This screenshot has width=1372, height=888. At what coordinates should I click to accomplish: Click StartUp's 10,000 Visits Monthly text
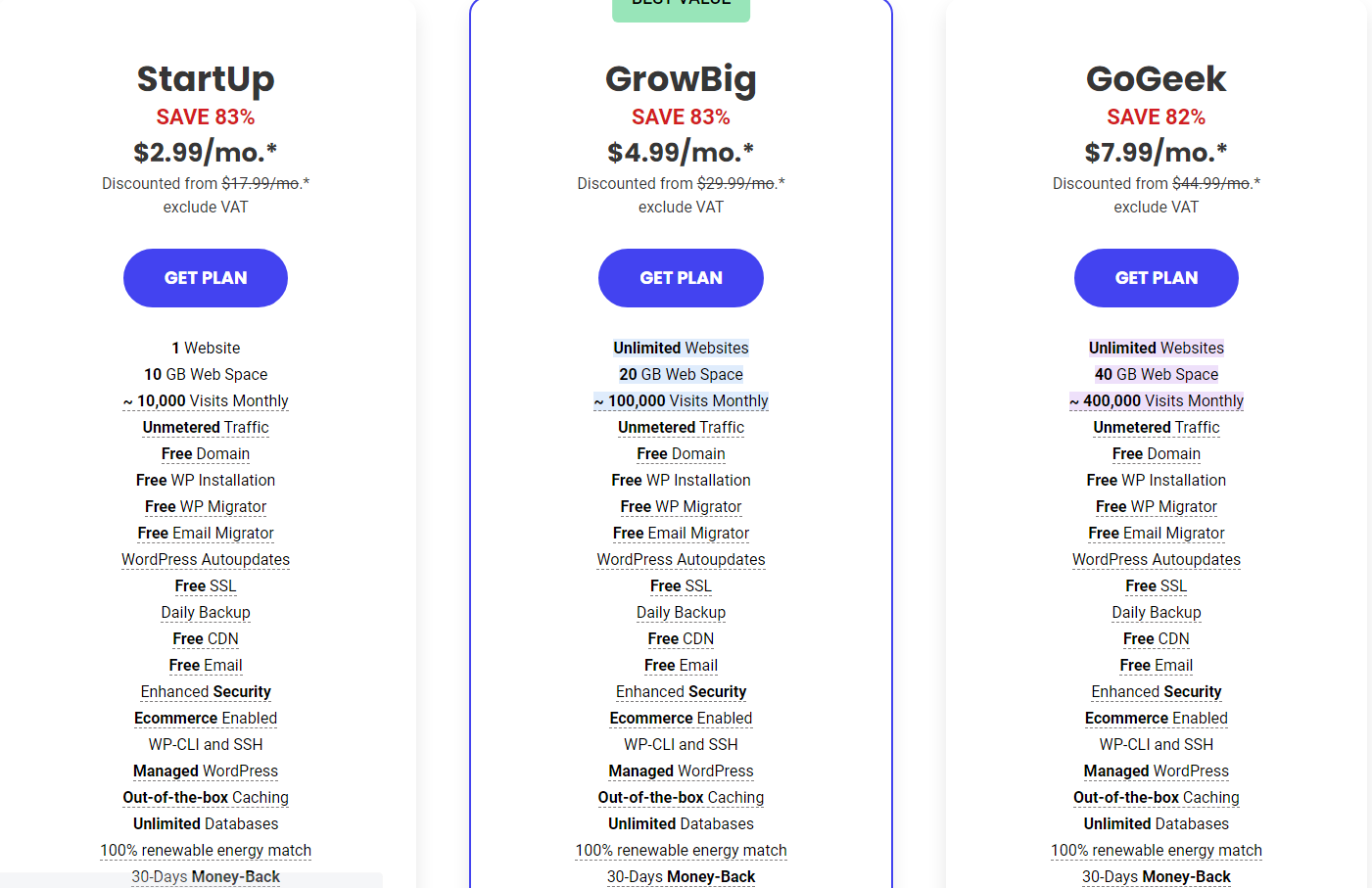pyautogui.click(x=206, y=401)
